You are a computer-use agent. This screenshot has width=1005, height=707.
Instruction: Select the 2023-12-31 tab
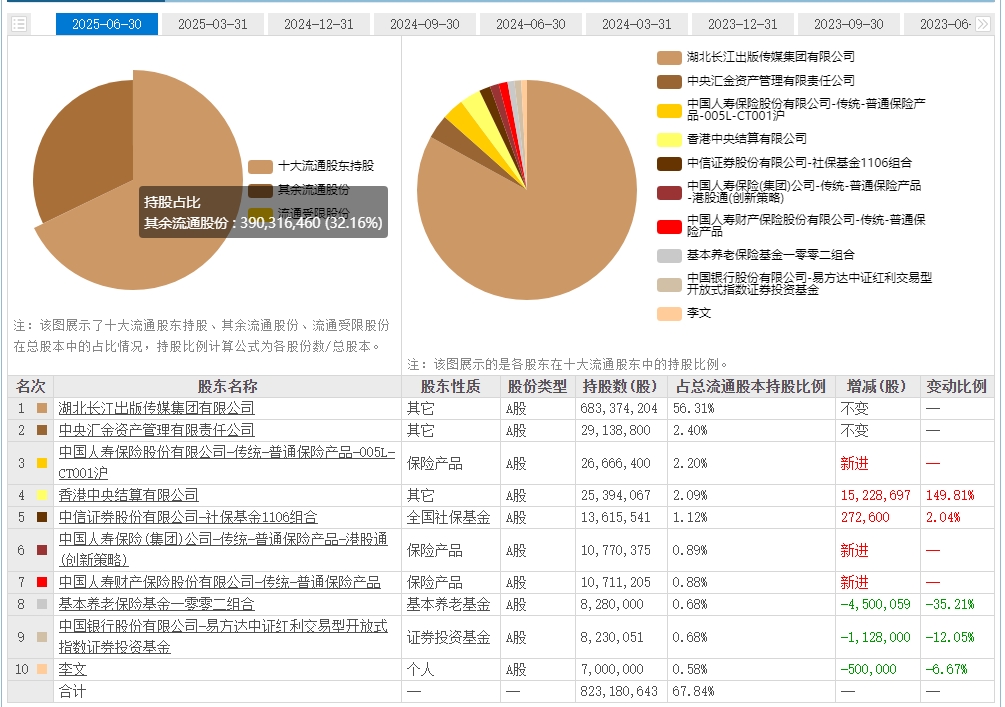(742, 24)
